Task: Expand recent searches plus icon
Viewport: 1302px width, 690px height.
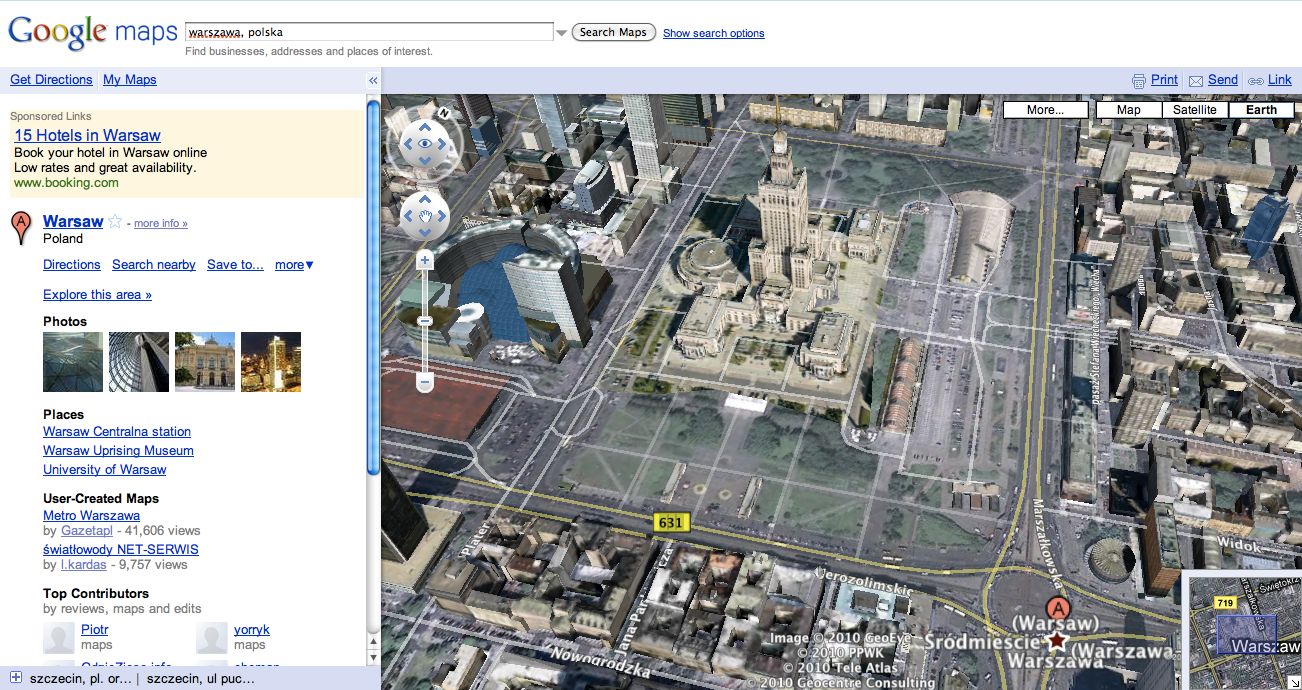Action: coord(15,678)
